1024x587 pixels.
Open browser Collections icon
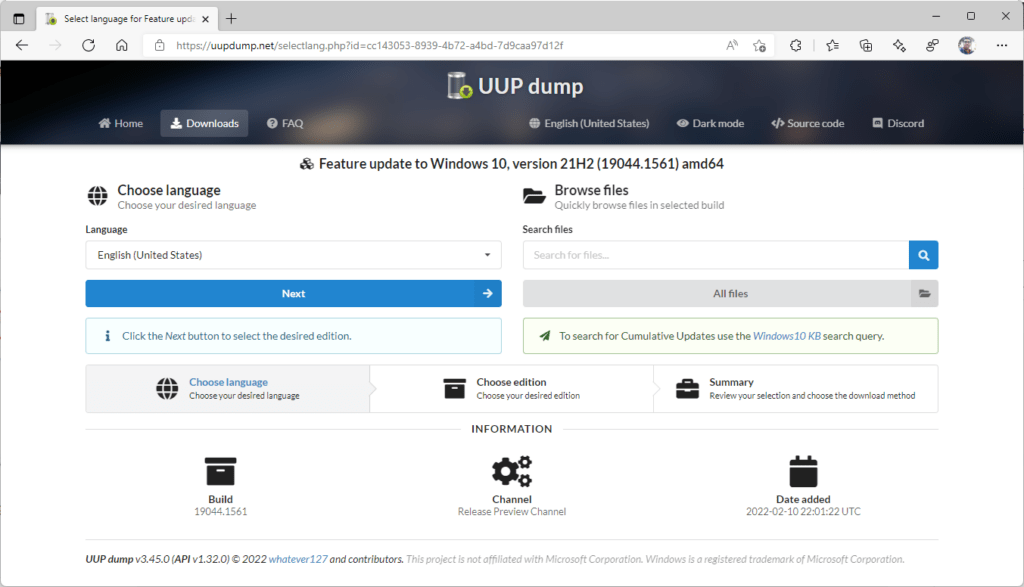(x=866, y=45)
